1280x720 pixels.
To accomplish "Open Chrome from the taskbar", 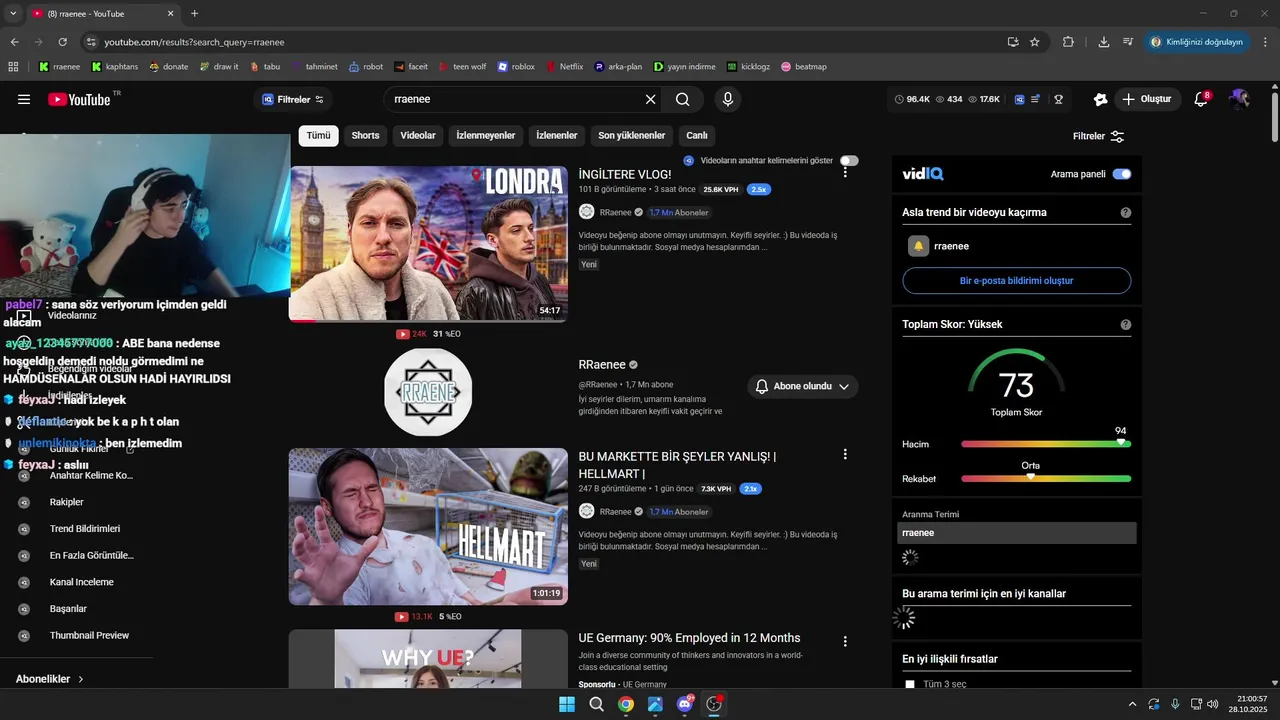I will [x=626, y=704].
